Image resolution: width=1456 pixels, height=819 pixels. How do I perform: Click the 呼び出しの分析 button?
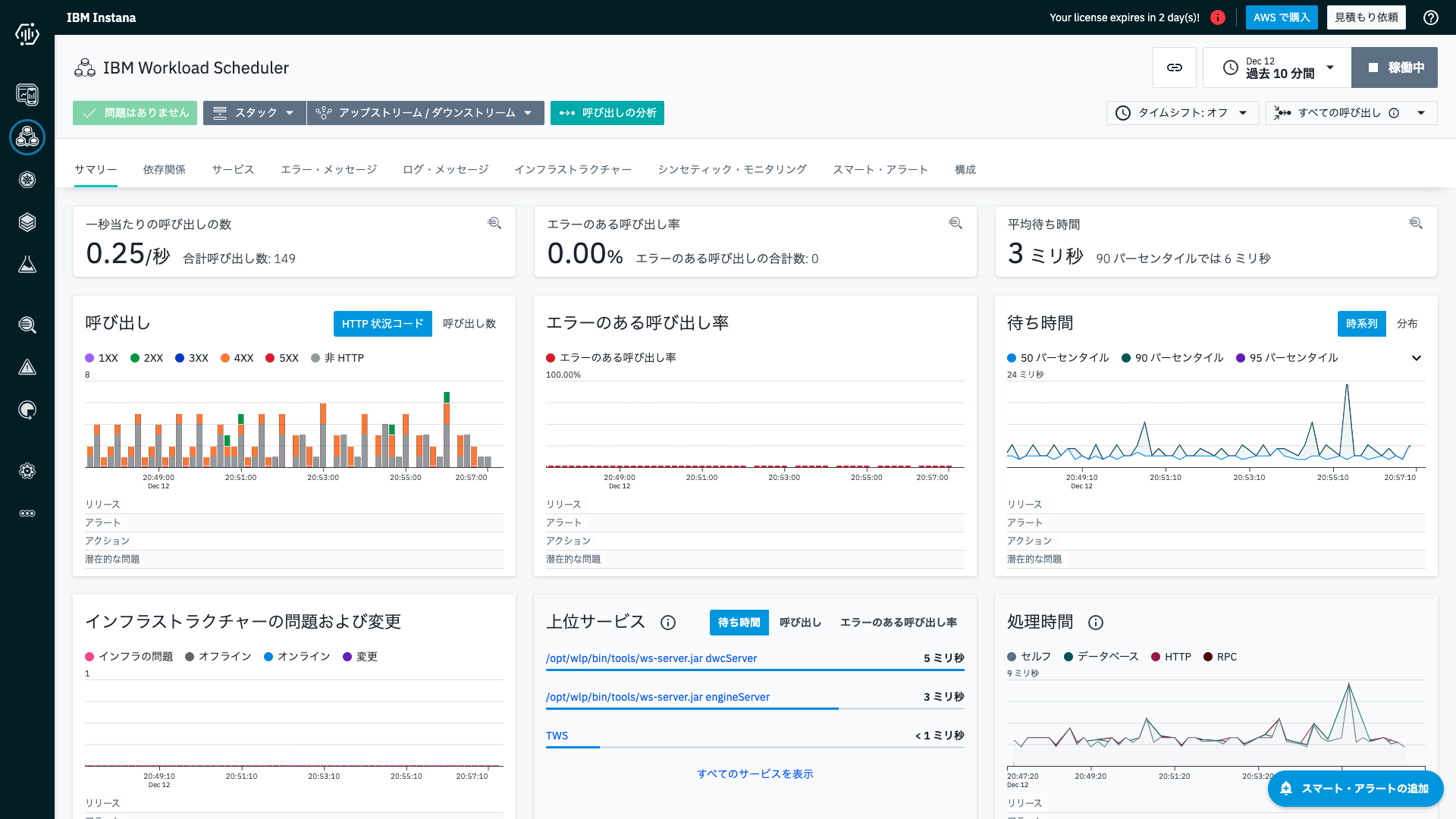click(607, 112)
